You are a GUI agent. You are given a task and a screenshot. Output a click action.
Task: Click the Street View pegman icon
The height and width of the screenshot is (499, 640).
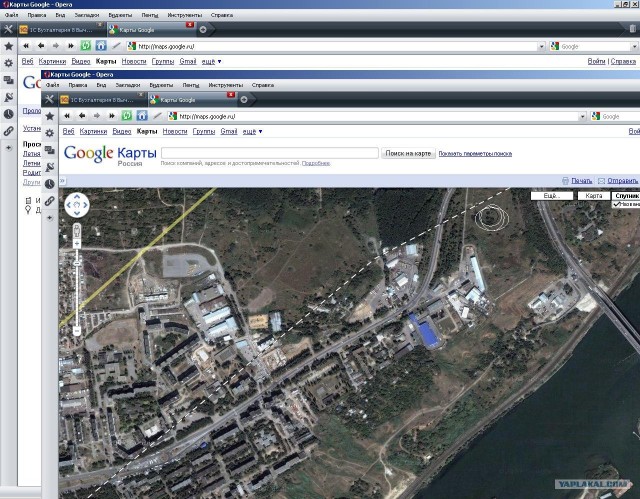click(x=77, y=232)
